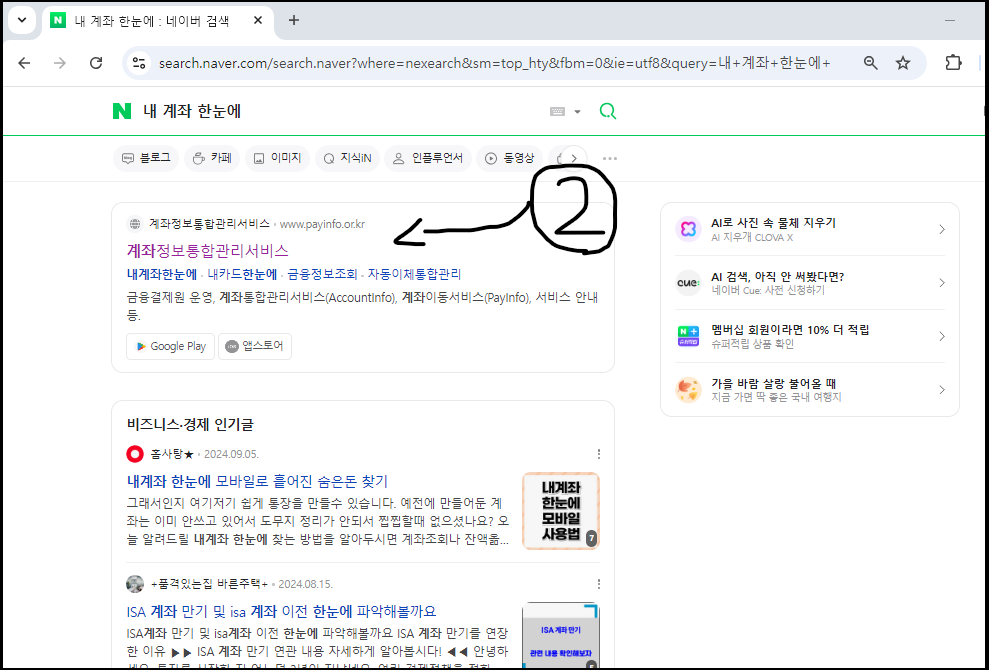Expand the 국내 여행지 row chevron
The width and height of the screenshot is (989, 670).
pos(942,390)
